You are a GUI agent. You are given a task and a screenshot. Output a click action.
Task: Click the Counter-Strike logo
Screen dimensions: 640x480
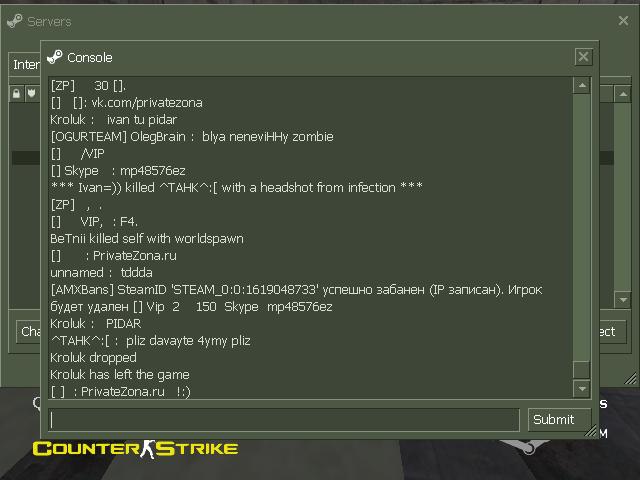tap(136, 449)
